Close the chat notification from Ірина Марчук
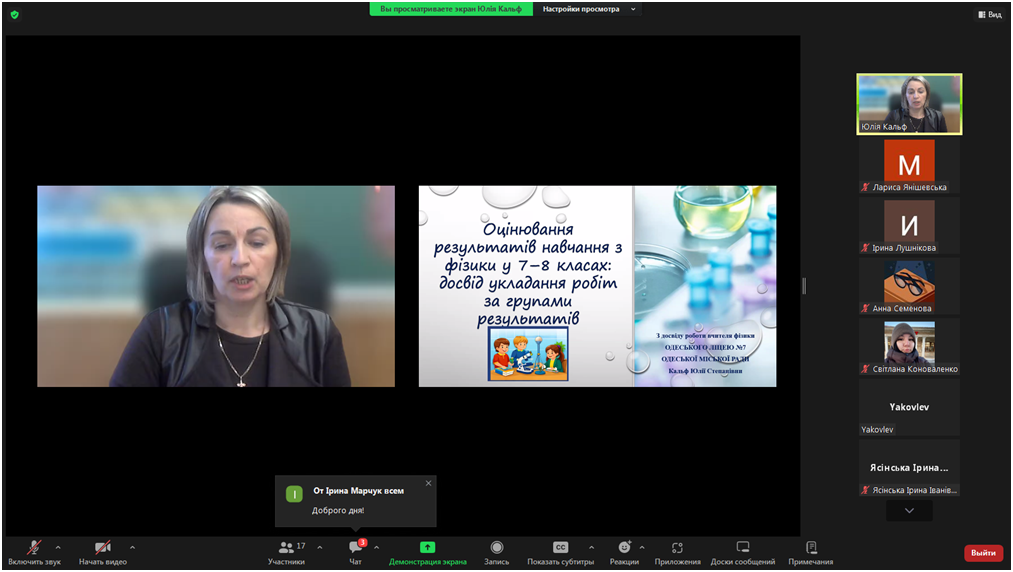Screen dimensions: 1013x572 (428, 483)
